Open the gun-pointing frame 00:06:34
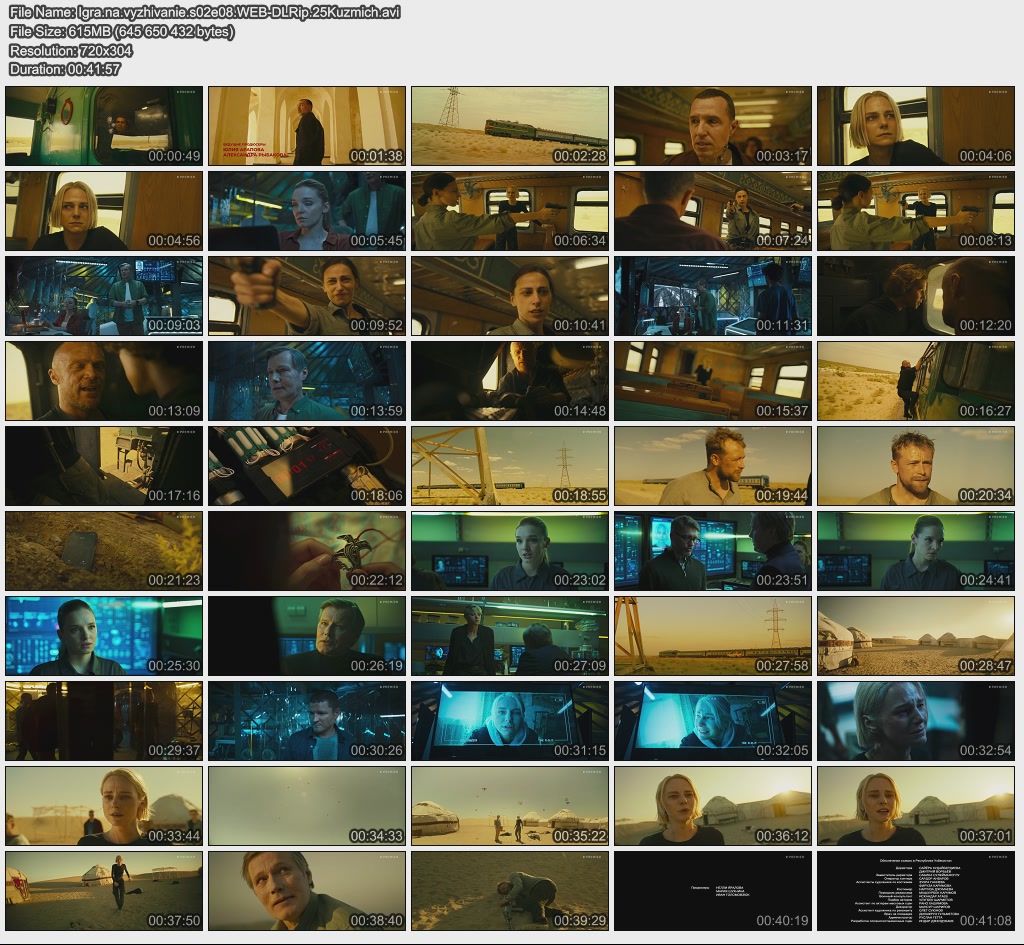1024x945 pixels. [x=510, y=211]
